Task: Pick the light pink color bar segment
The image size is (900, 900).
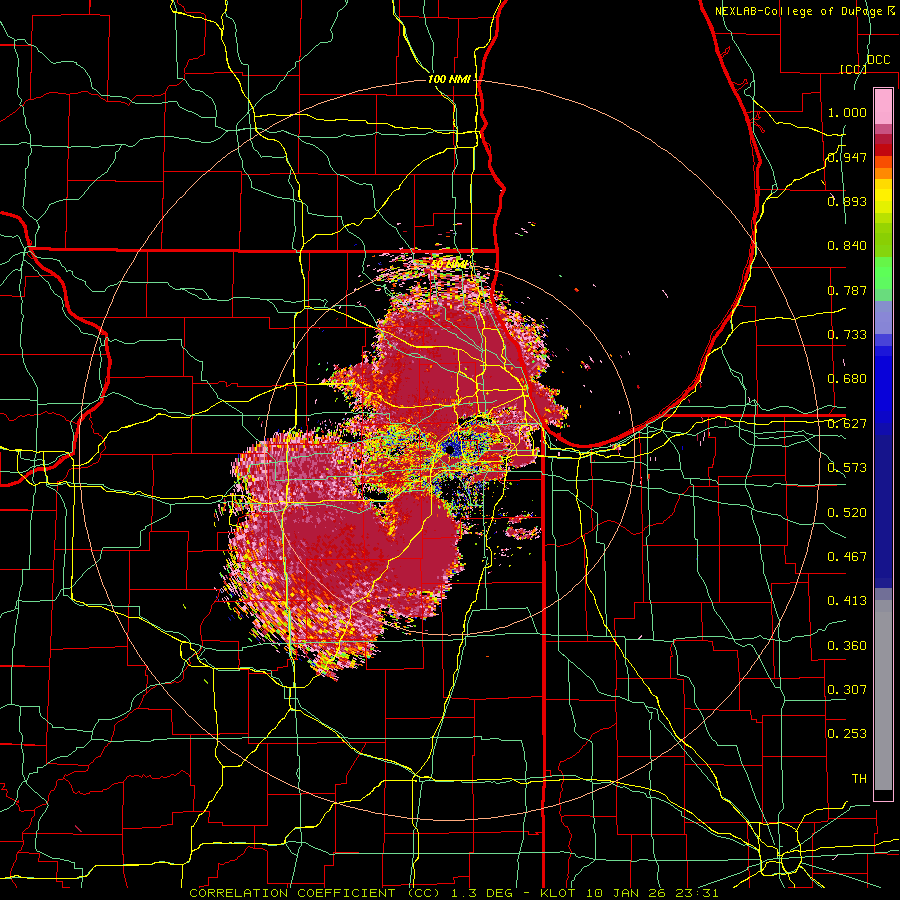Action: coord(883,107)
